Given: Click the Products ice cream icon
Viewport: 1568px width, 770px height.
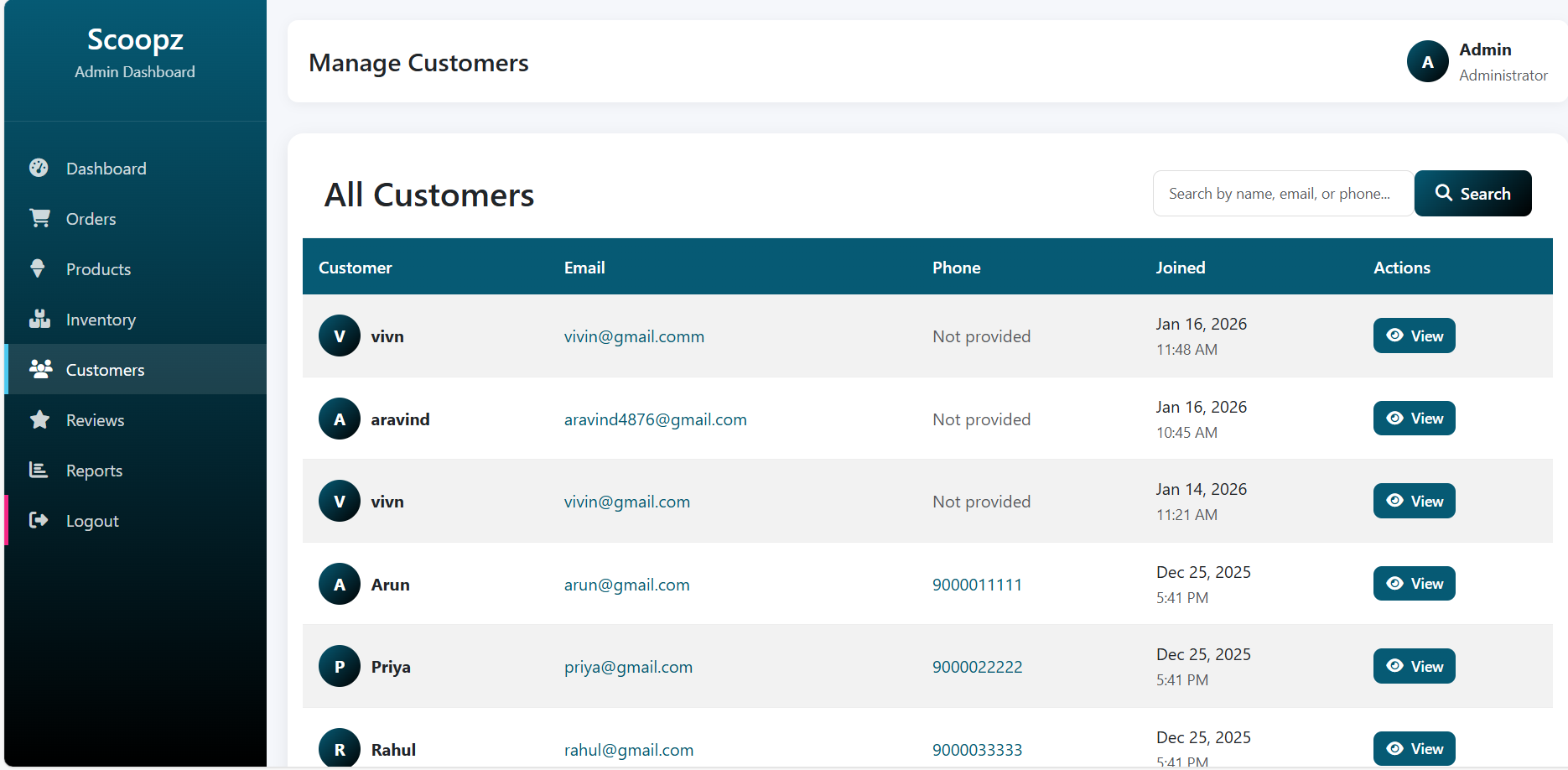Looking at the screenshot, I should (x=38, y=268).
